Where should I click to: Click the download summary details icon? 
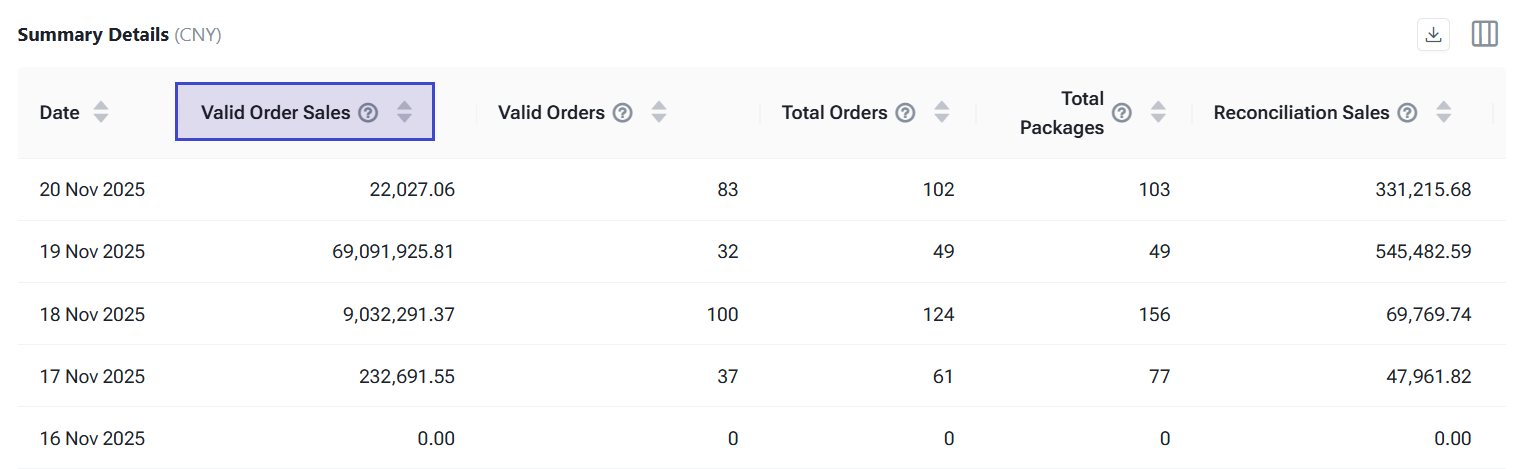pos(1433,35)
